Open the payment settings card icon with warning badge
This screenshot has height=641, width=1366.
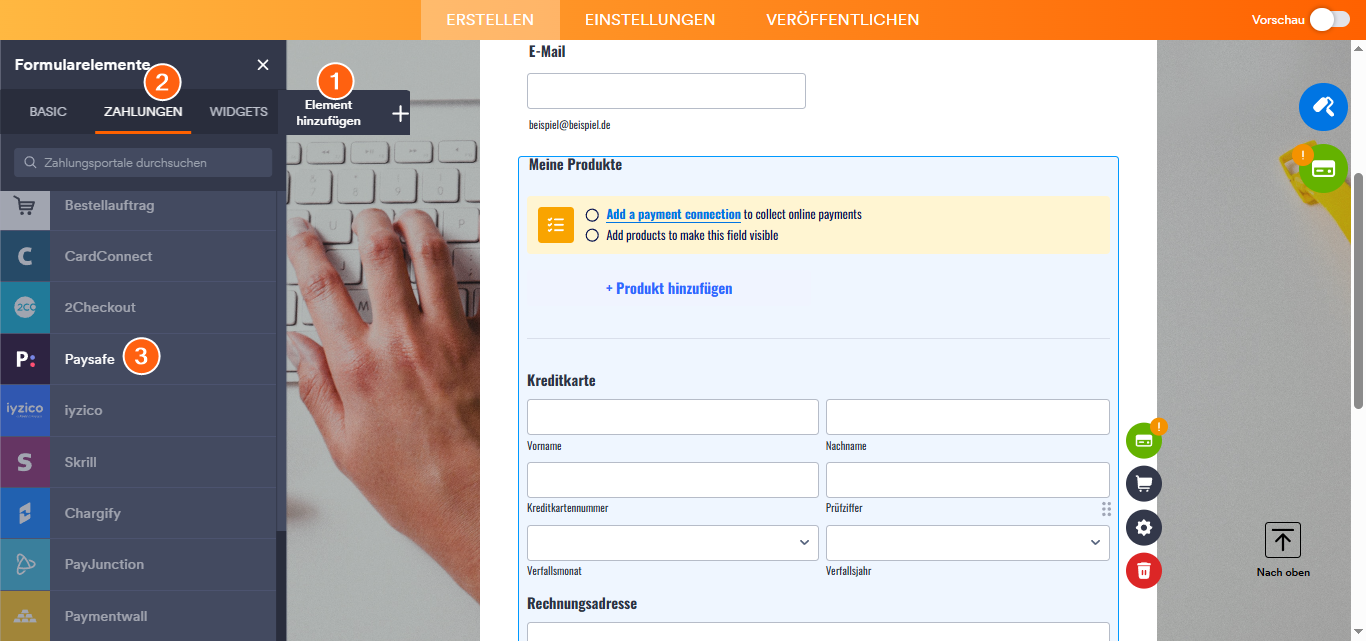click(1143, 439)
